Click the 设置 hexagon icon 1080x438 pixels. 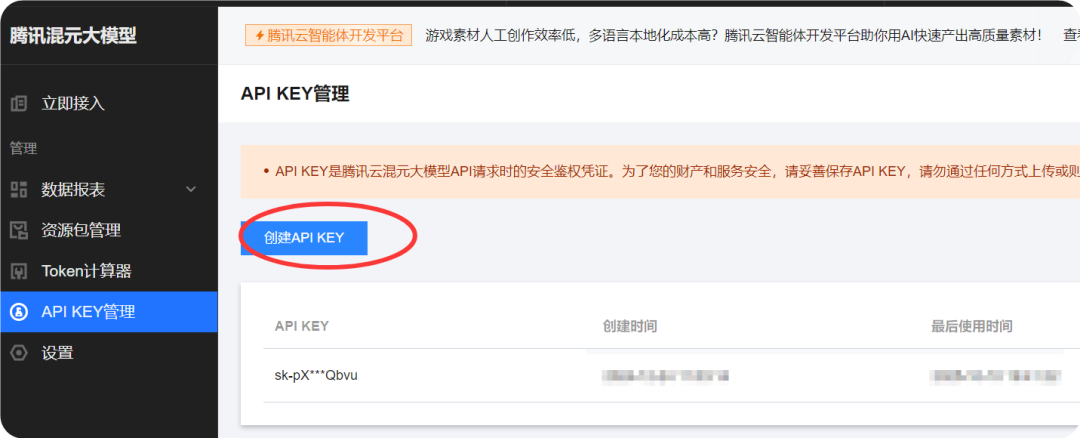click(19, 353)
